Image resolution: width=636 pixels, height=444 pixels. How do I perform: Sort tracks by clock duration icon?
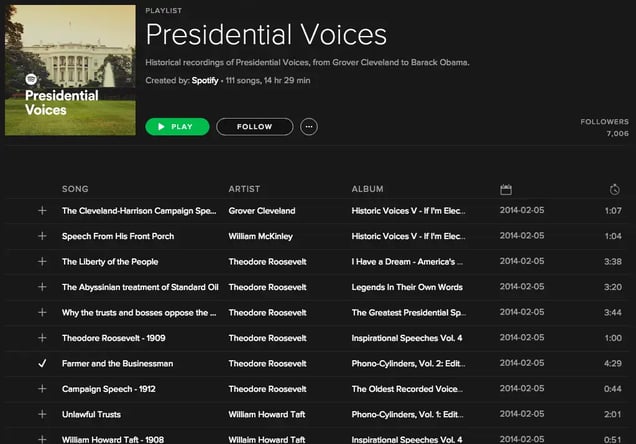(615, 189)
